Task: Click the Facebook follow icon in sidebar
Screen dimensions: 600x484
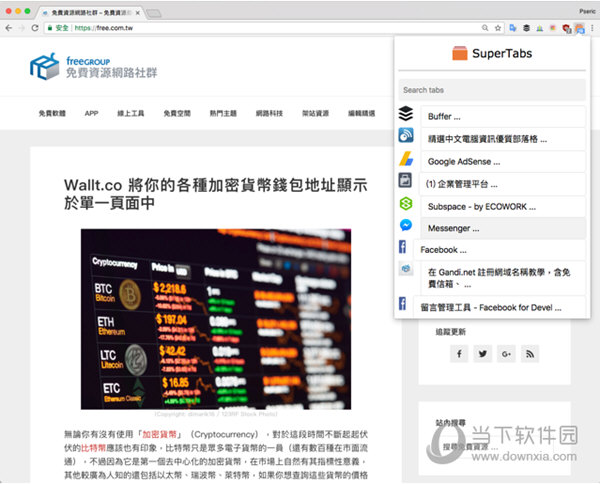Action: pos(459,354)
